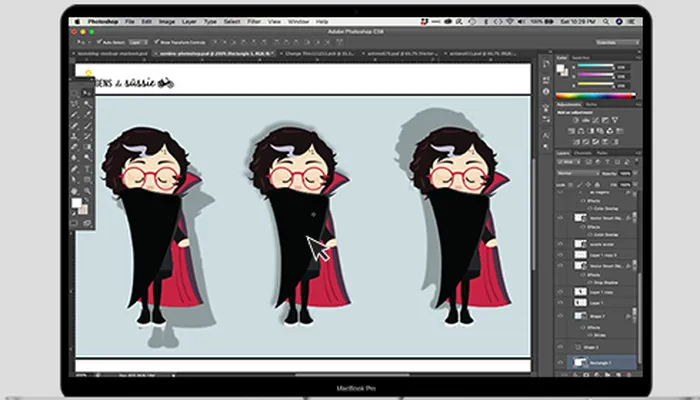700x400 pixels.
Task: Click the Layers panel scrollbar
Action: click(x=641, y=317)
